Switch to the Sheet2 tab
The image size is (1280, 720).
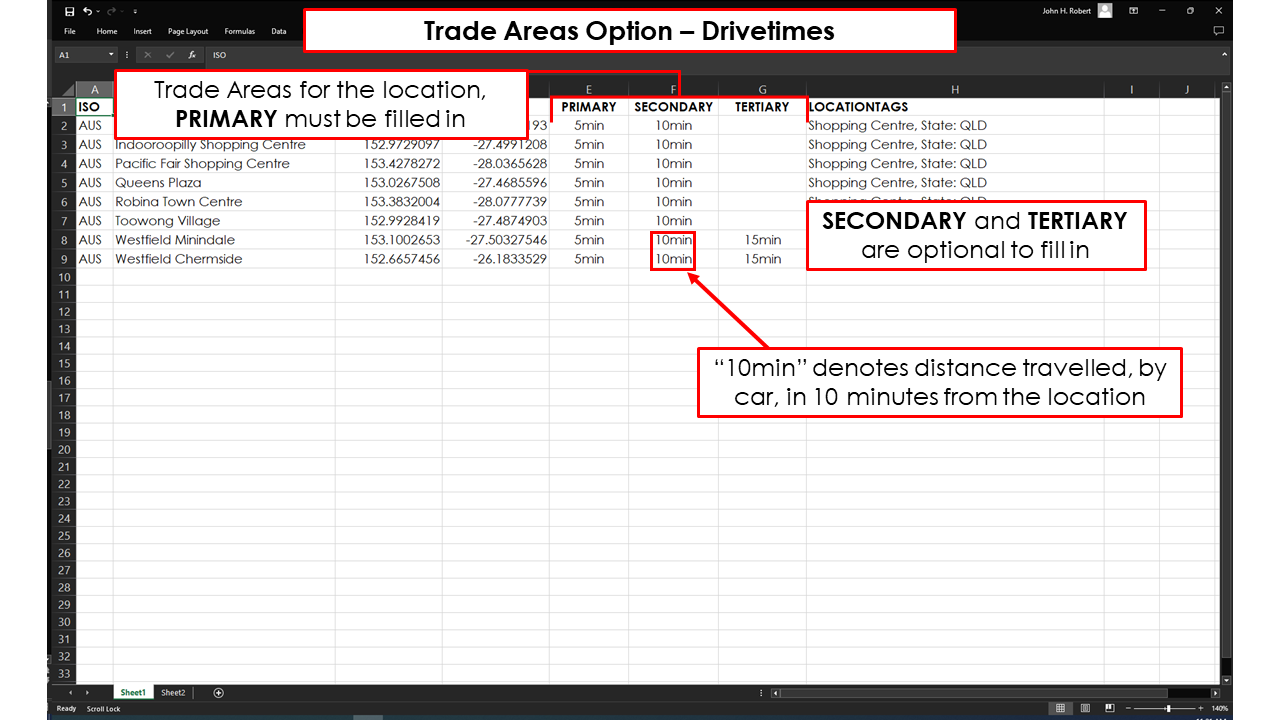coord(173,692)
